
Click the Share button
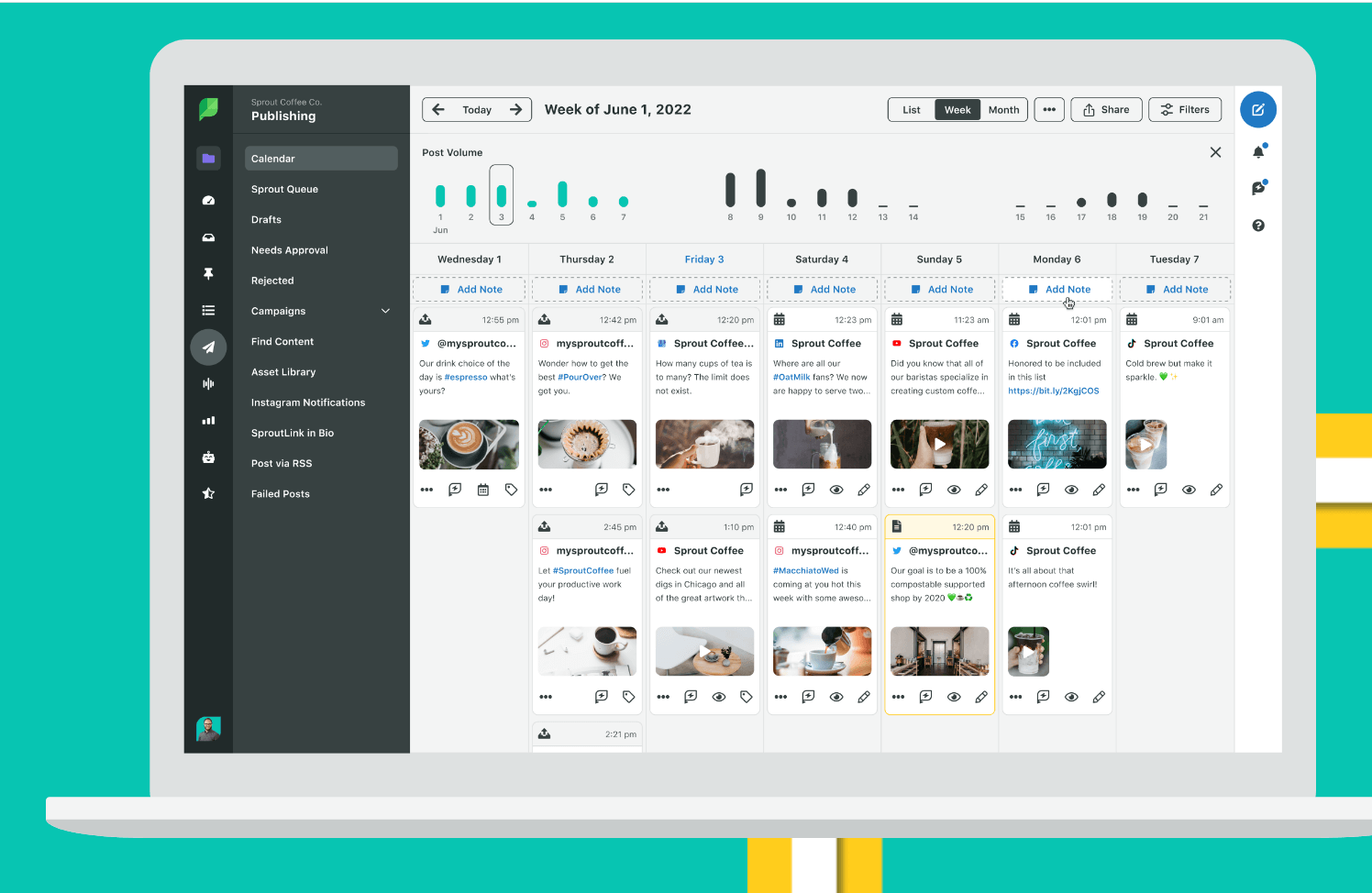click(1106, 110)
